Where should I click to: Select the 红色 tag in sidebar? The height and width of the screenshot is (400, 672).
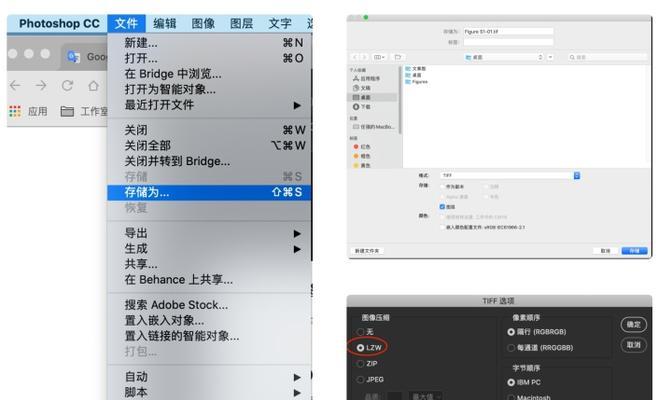pyautogui.click(x=361, y=147)
